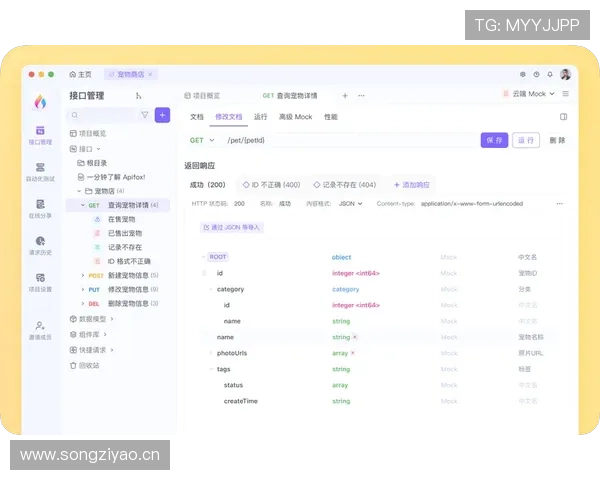
Task: Click 添加响应 to add response
Action: [x=412, y=185]
